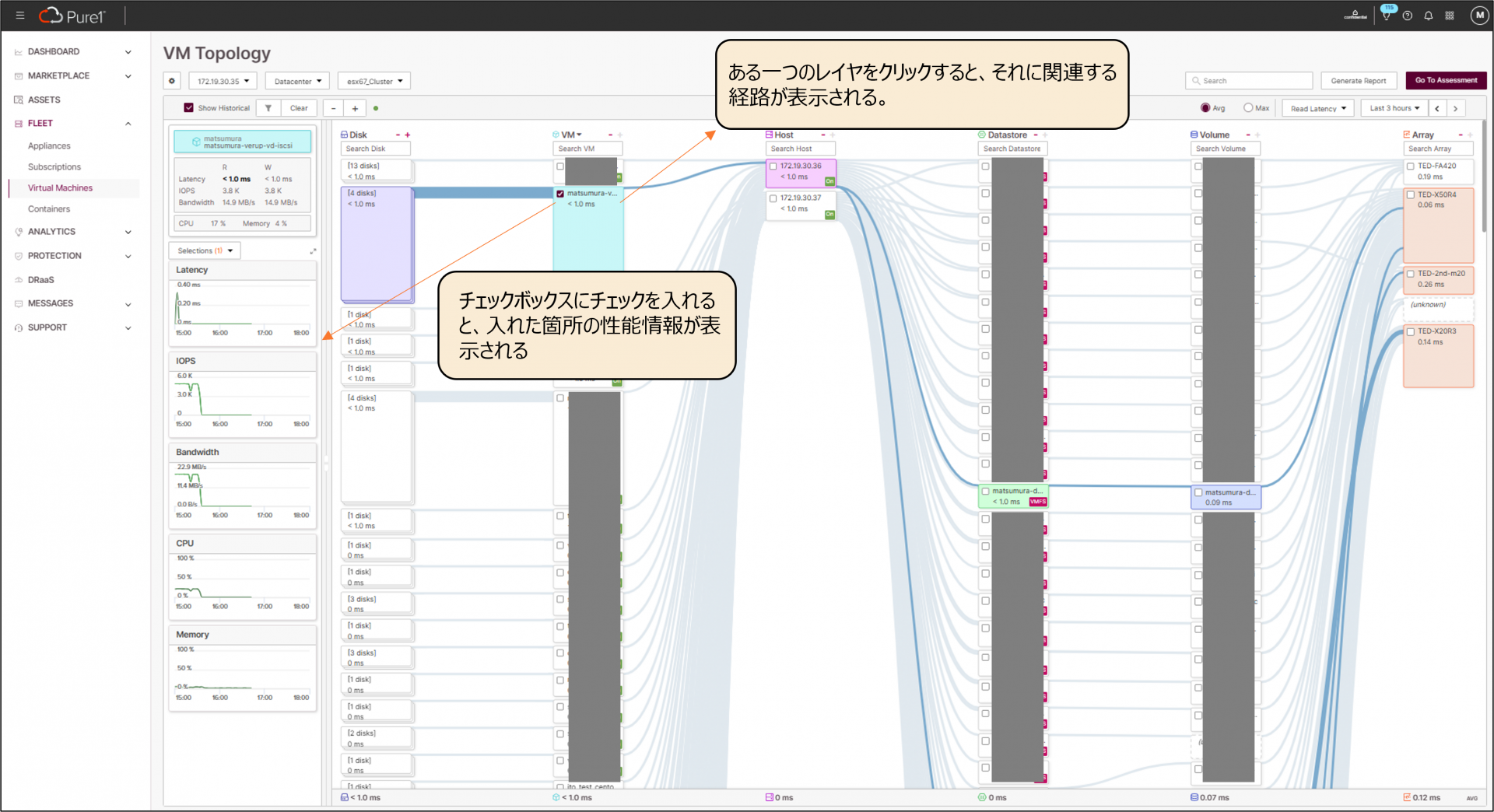This screenshot has width=1494, height=812.
Task: Check the TED-FA420 array checkbox
Action: click(x=1410, y=166)
